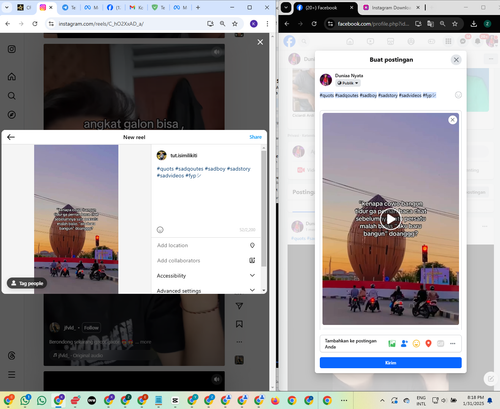Follow the reel author via Follow button
The height and width of the screenshot is (409, 500).
tap(91, 328)
